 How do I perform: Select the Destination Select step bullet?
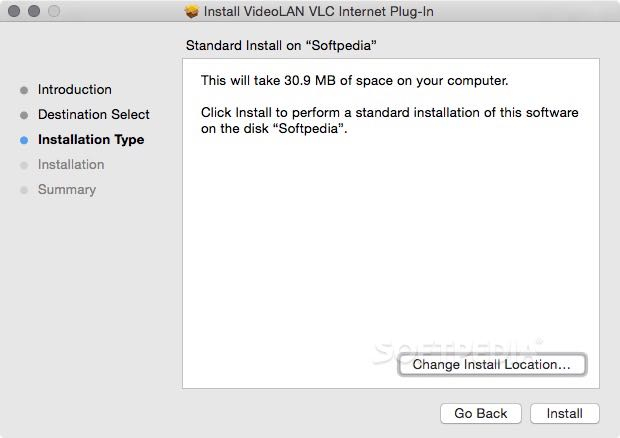click(x=24, y=115)
